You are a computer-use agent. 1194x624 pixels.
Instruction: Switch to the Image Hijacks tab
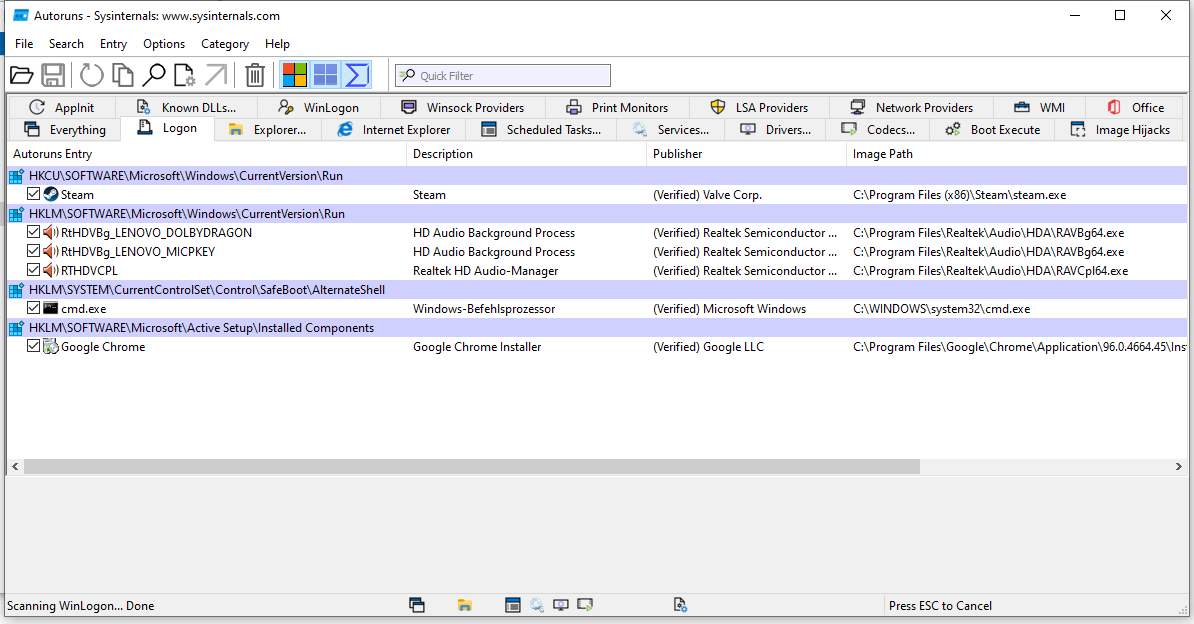pyautogui.click(x=1120, y=130)
